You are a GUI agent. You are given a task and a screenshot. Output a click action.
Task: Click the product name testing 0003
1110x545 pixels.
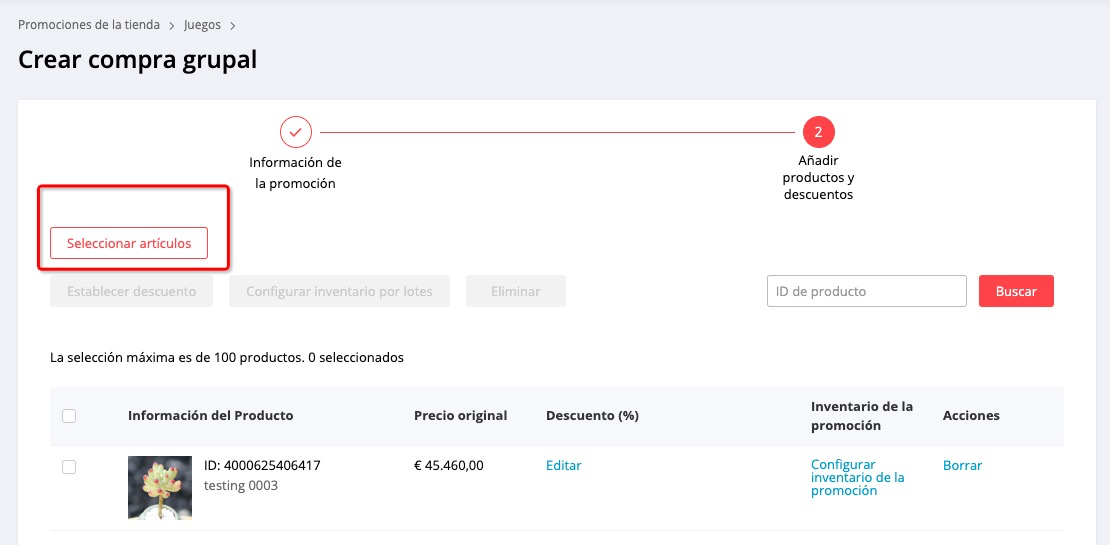pyautogui.click(x=241, y=486)
